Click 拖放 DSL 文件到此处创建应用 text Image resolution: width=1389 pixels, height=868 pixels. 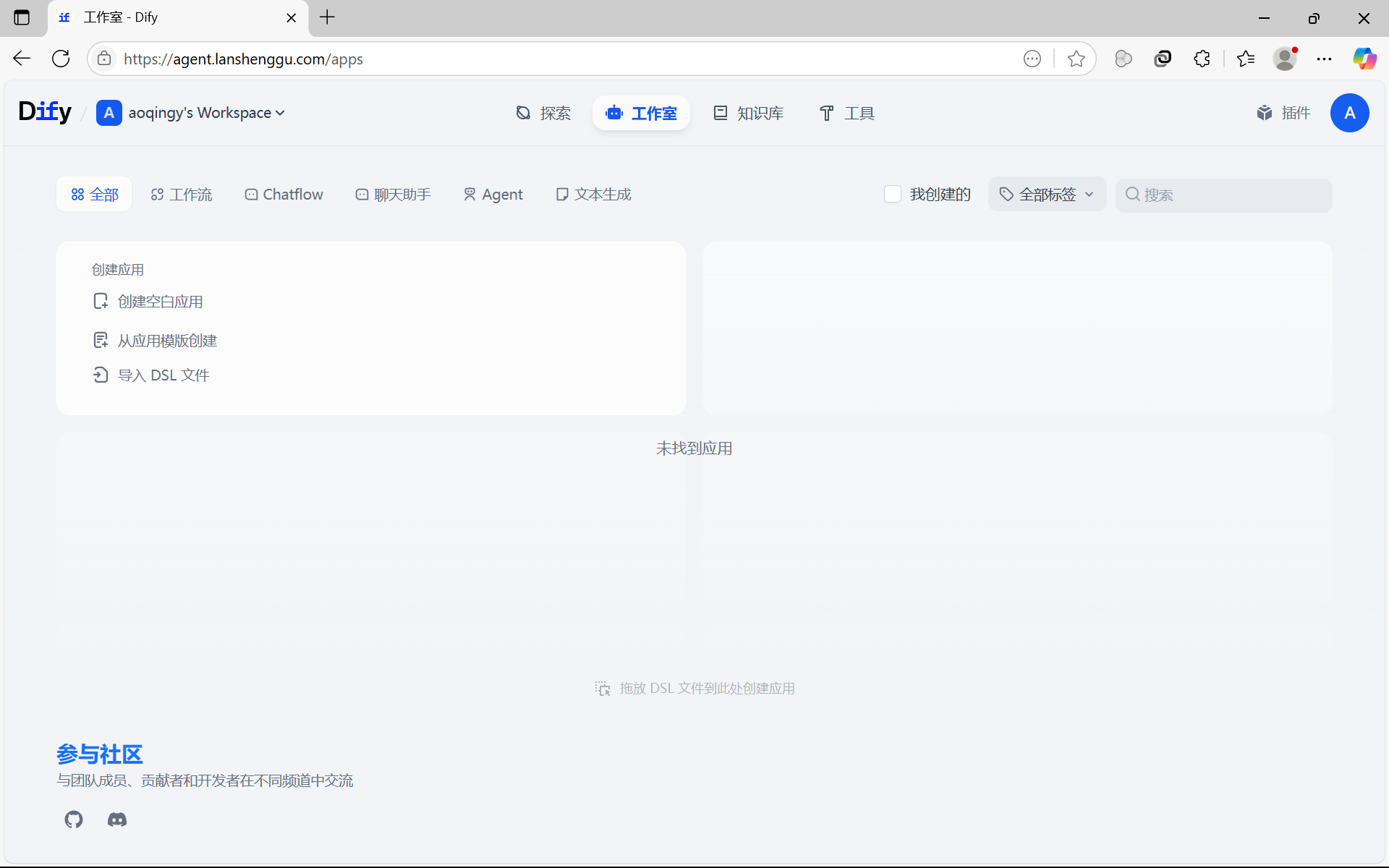pyautogui.click(x=708, y=688)
